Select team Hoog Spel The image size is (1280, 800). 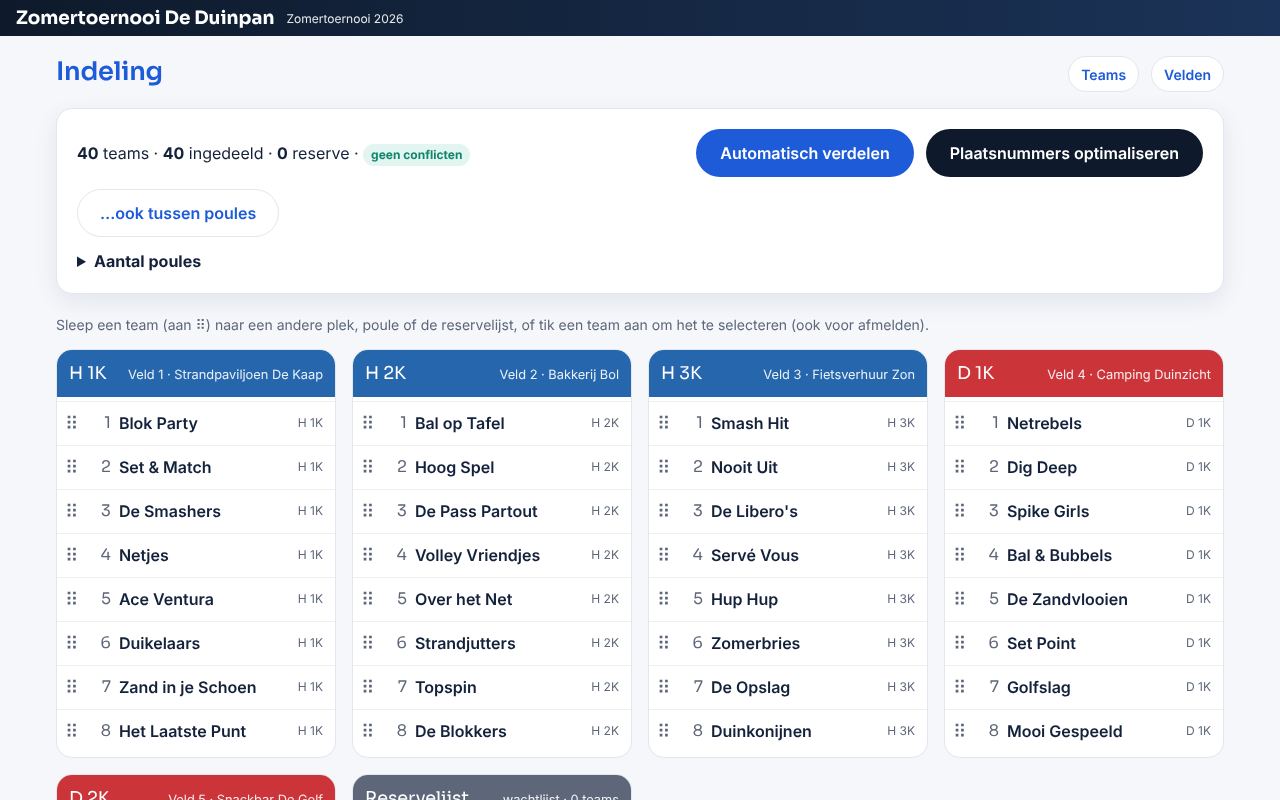click(x=492, y=467)
